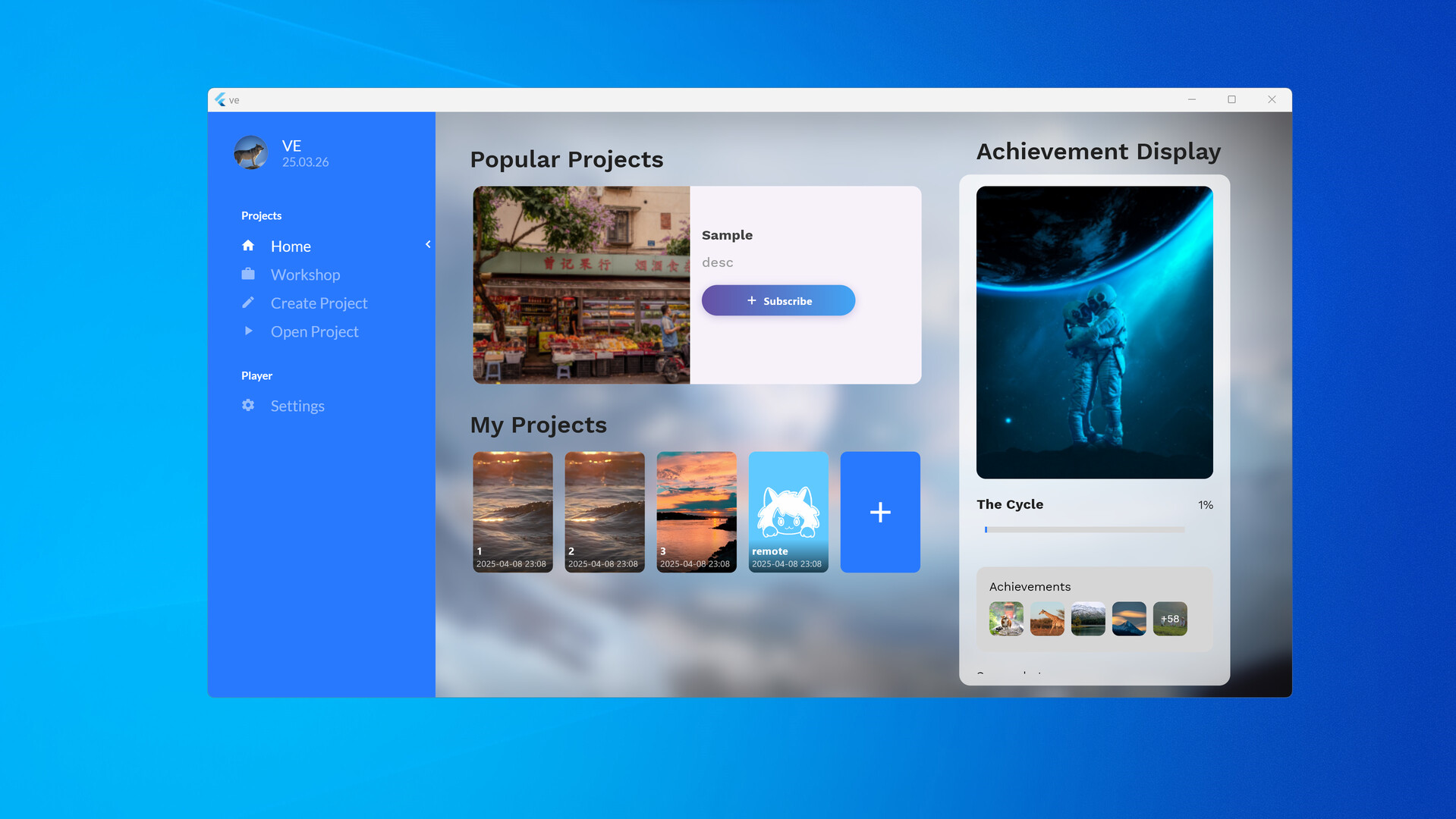Expand the +58 more achievements badge
Image resolution: width=1456 pixels, height=819 pixels.
tap(1169, 619)
